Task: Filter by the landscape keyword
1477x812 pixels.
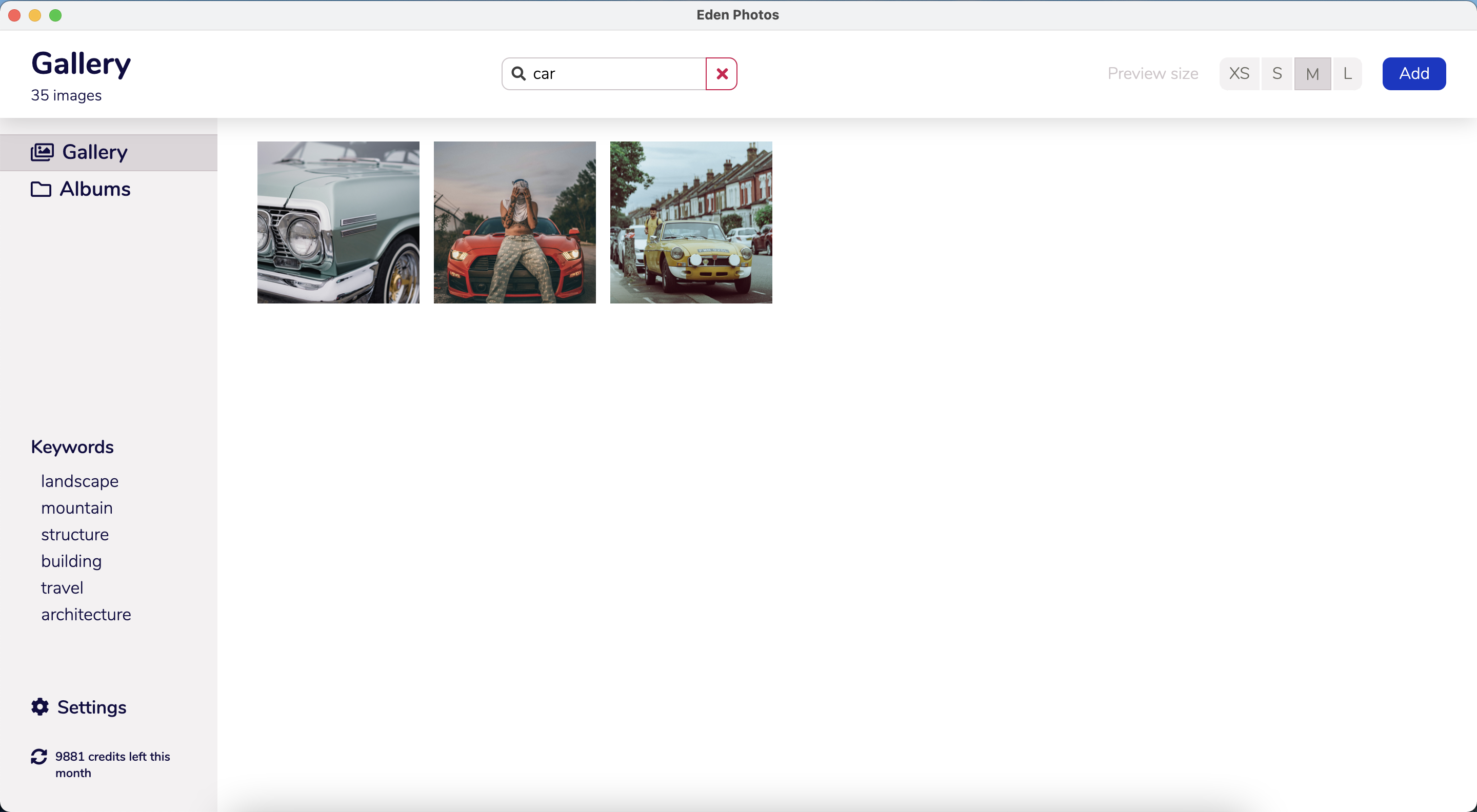Action: coord(79,481)
